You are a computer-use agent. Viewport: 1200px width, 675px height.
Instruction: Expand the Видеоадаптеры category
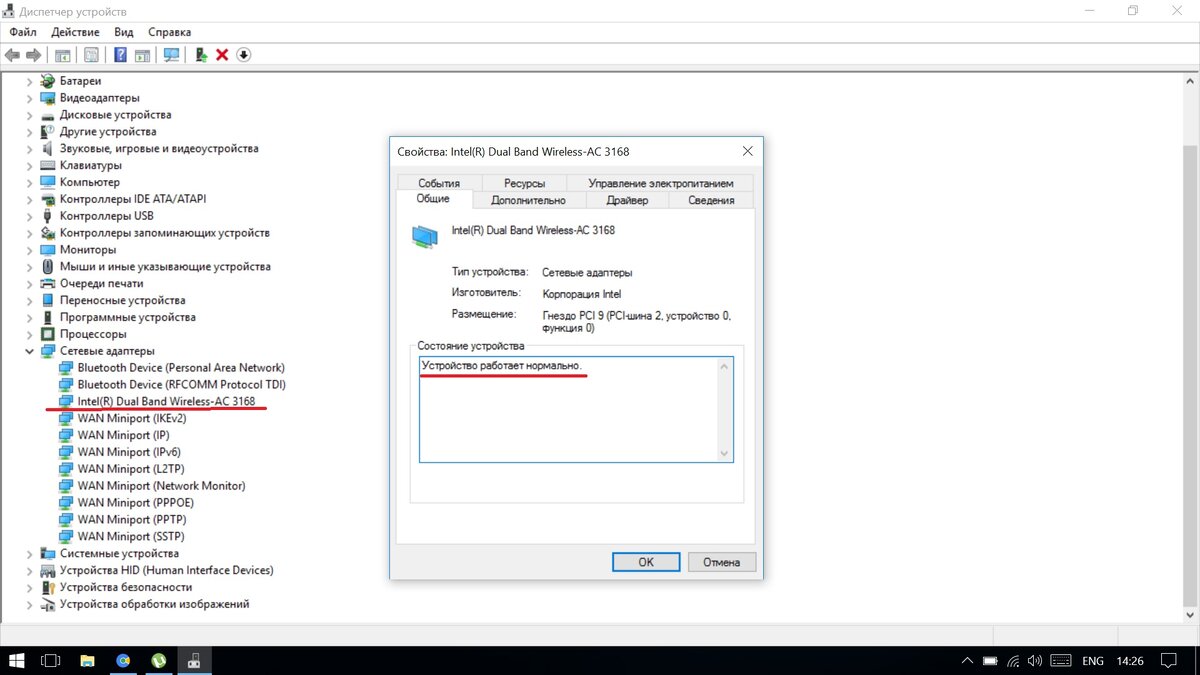(x=29, y=98)
